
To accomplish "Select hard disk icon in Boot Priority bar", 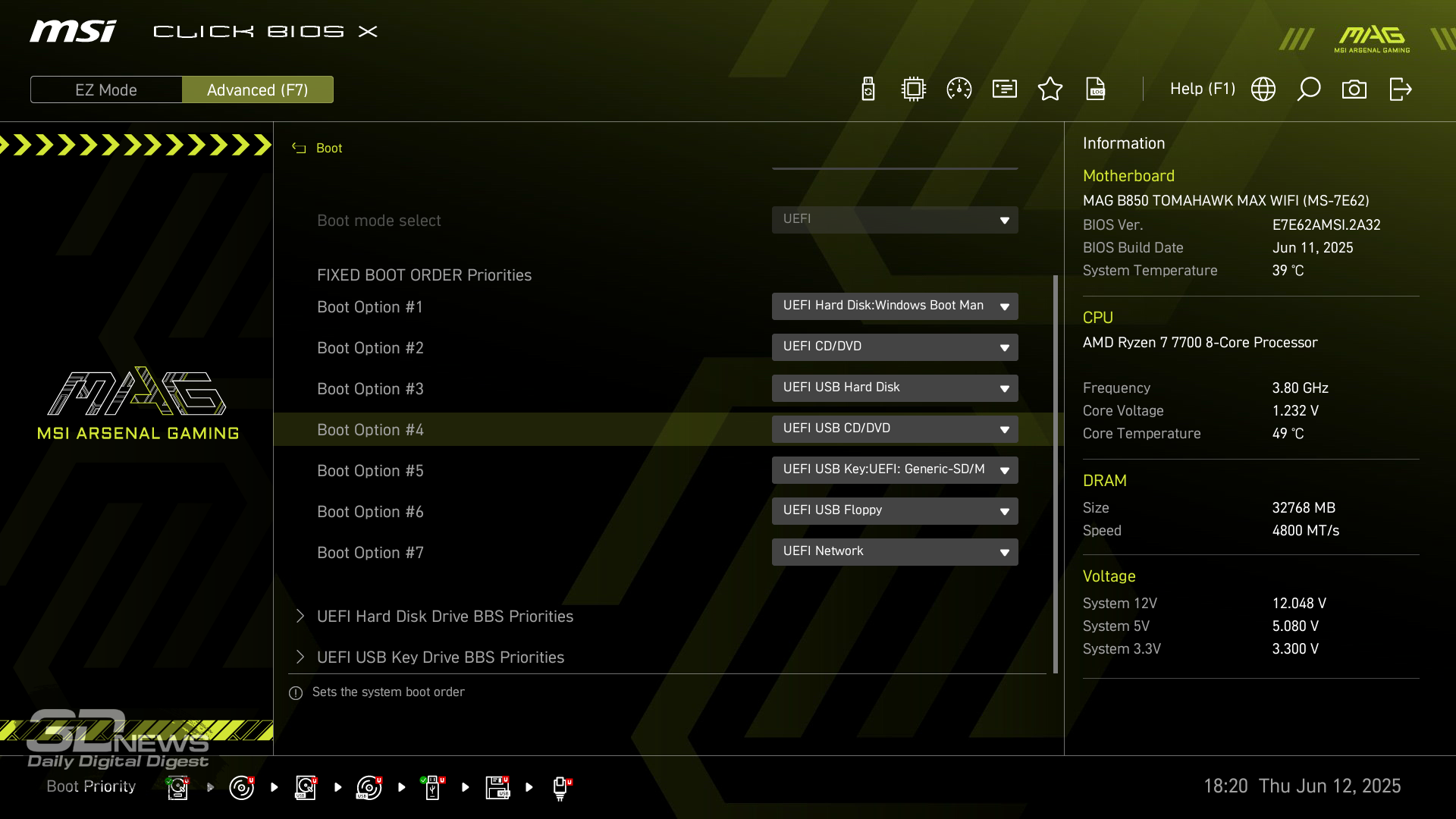I will [x=177, y=788].
